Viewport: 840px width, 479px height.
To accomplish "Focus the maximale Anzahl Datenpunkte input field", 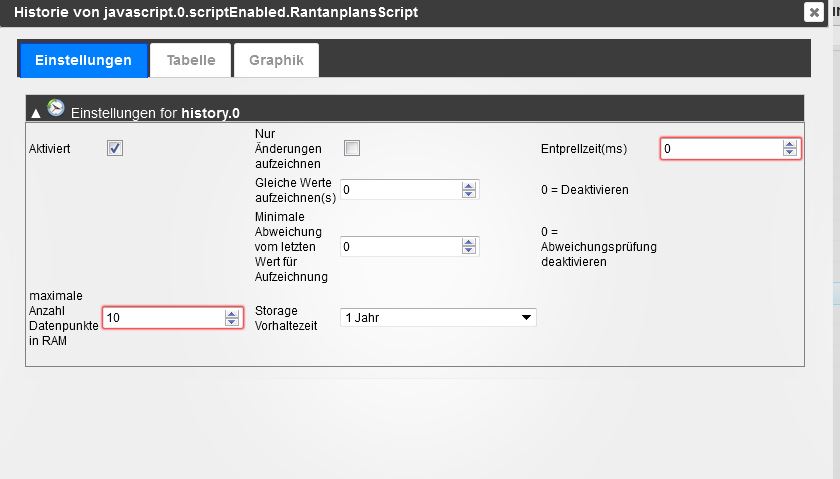I will pos(162,318).
